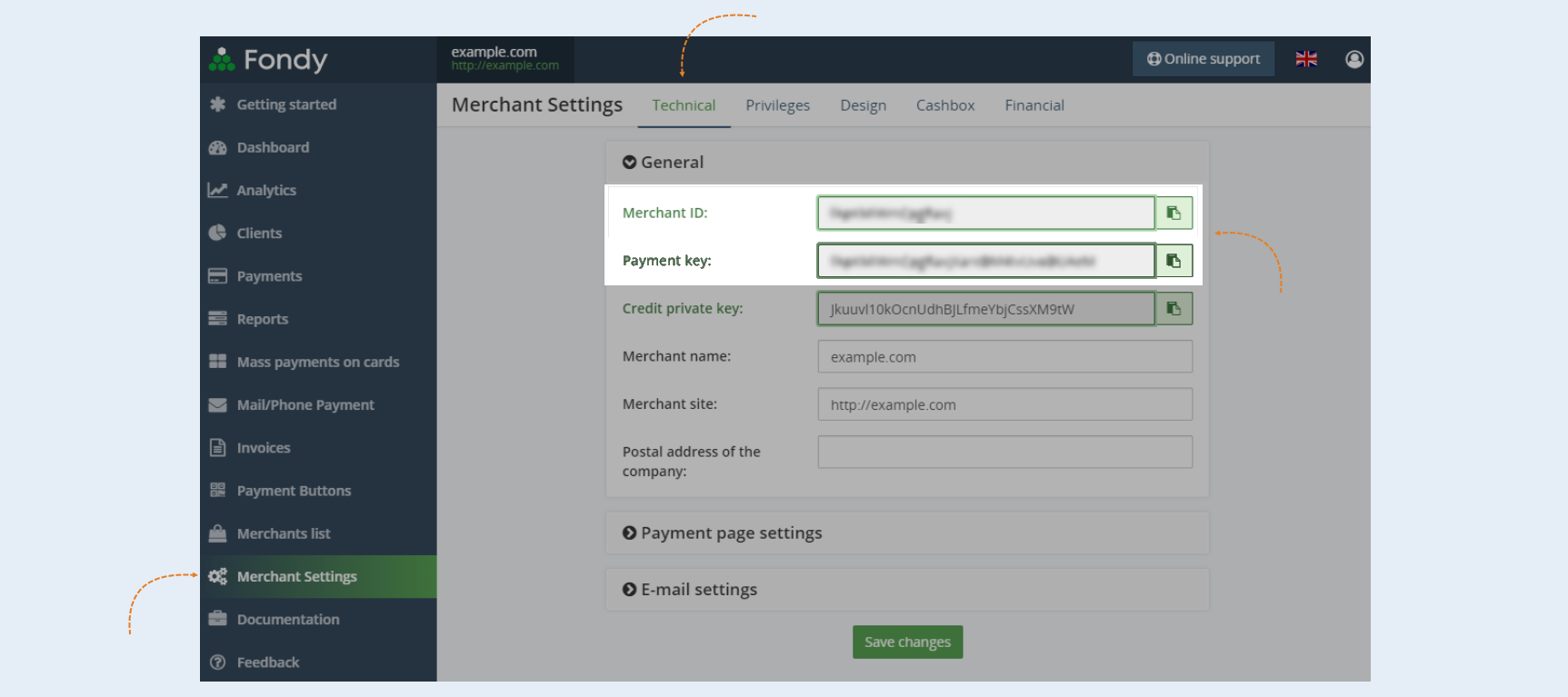
Task: Open the Clients section
Action: coord(318,233)
